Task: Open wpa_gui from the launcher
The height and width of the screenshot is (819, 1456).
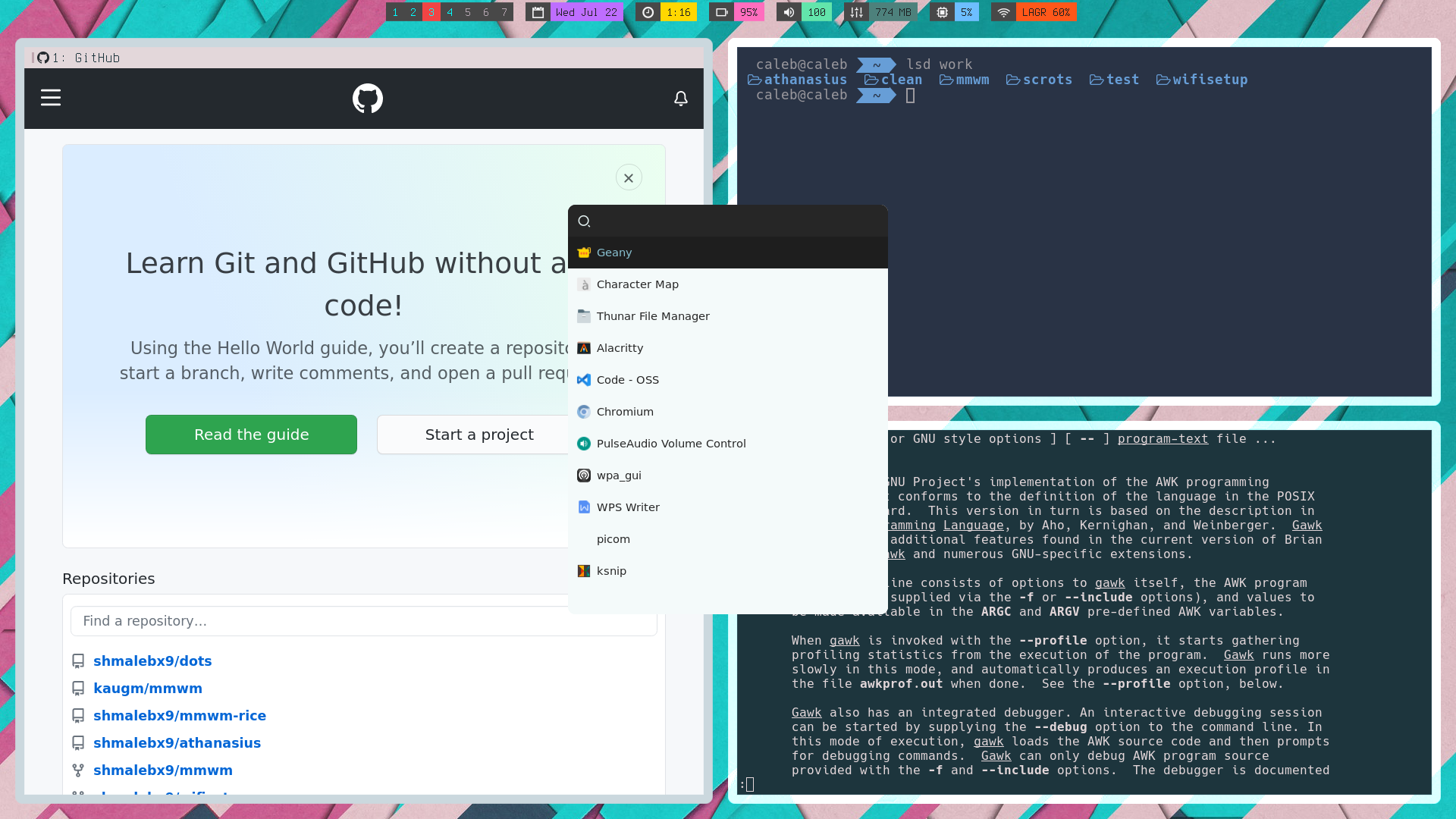Action: click(x=619, y=475)
